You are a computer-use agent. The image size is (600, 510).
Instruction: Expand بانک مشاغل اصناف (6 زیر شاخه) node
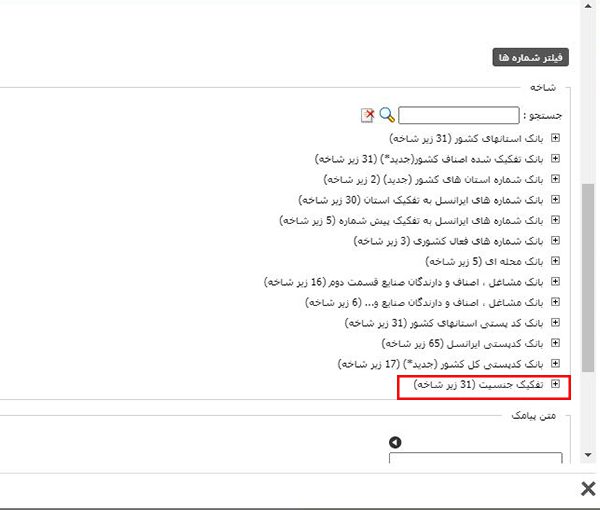tap(555, 302)
